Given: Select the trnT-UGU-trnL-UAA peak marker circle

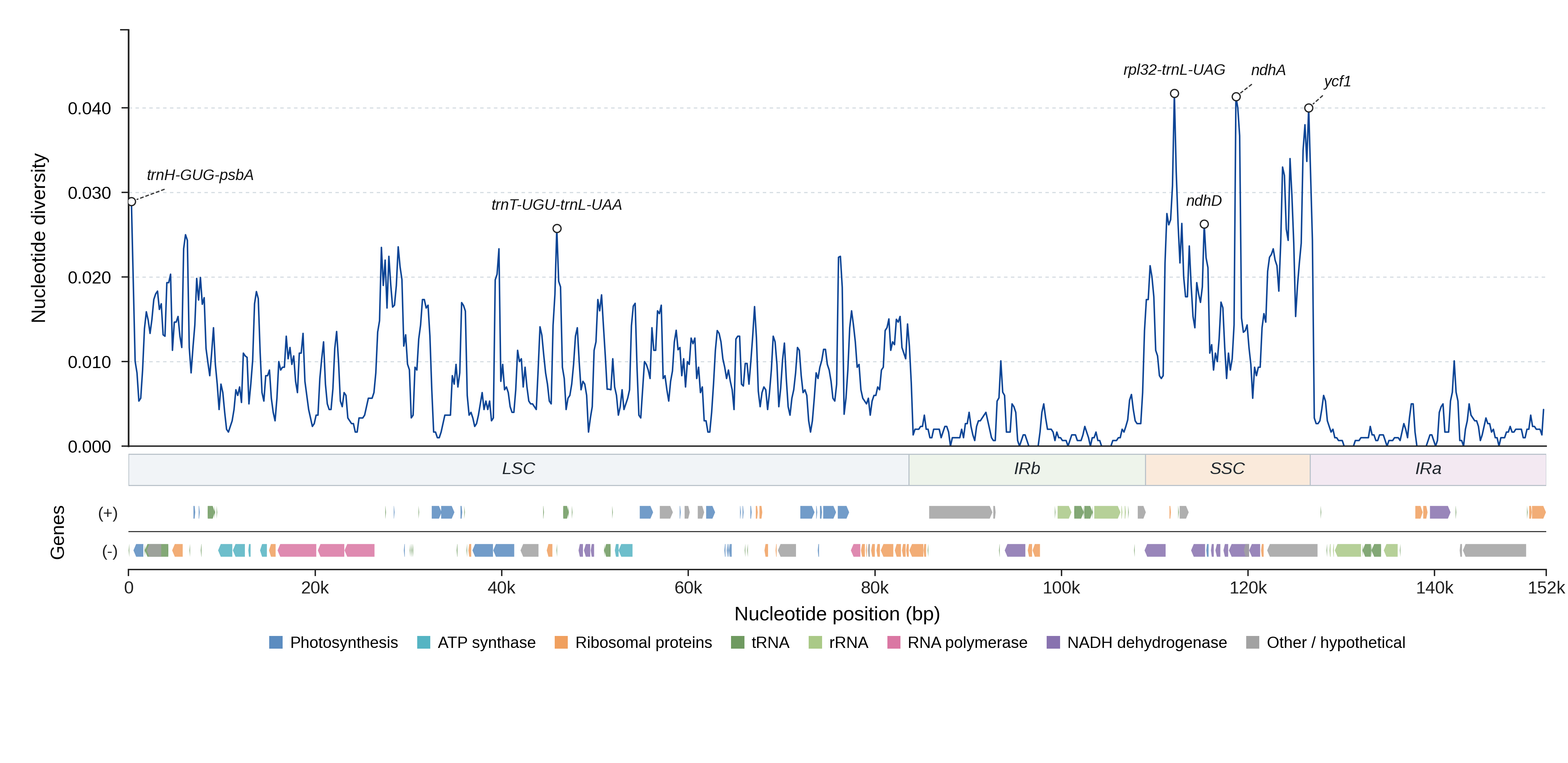Looking at the screenshot, I should (x=557, y=228).
